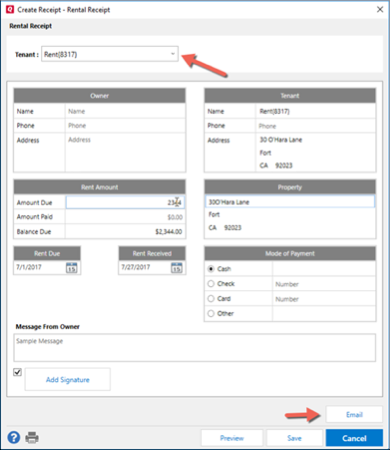The image size is (390, 450).
Task: Click the Rent Due date 7/1/2017
Action: click(29, 267)
